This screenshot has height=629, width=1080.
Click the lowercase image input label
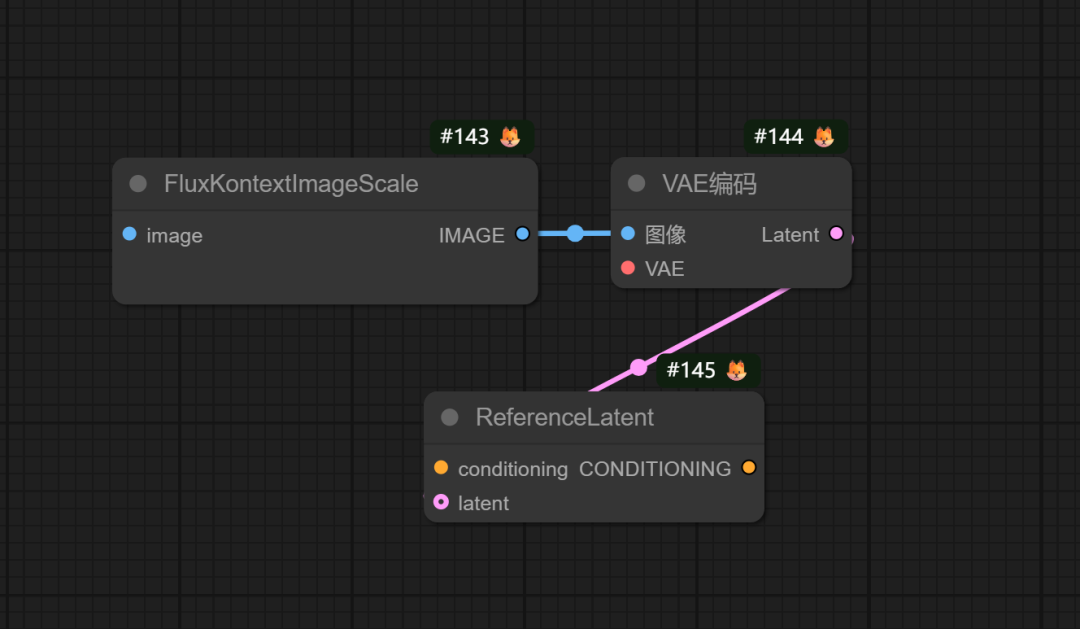coord(174,236)
